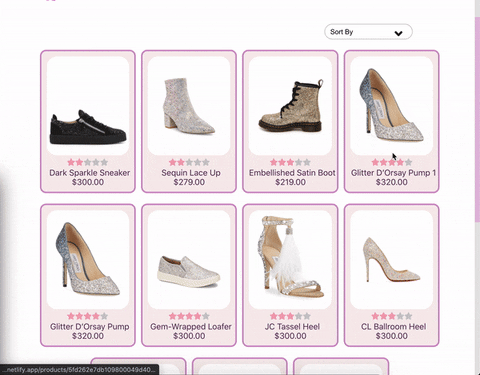The height and width of the screenshot is (375, 480).
Task: Click the Embellished Satin Boot name link
Action: click(292, 173)
